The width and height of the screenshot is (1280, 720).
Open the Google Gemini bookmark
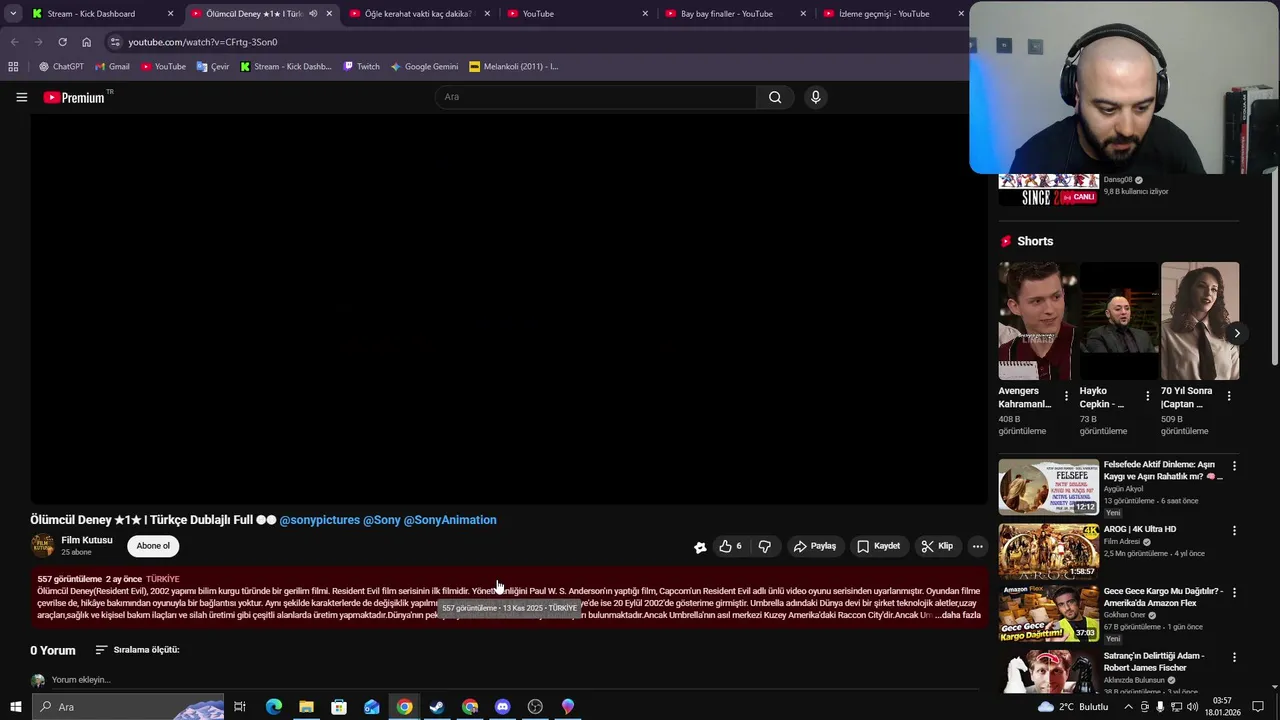pyautogui.click(x=424, y=67)
